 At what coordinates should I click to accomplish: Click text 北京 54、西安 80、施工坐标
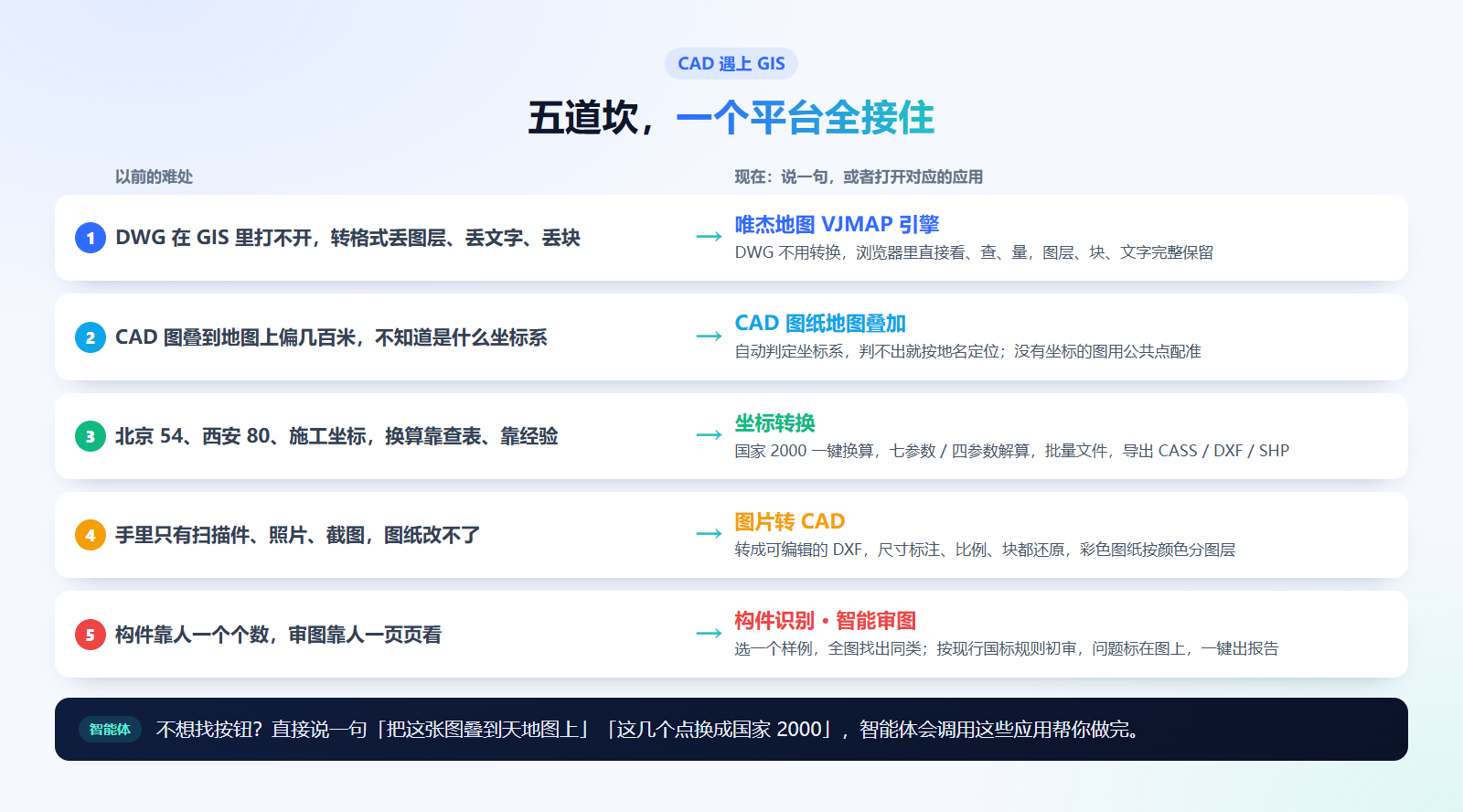click(x=240, y=436)
